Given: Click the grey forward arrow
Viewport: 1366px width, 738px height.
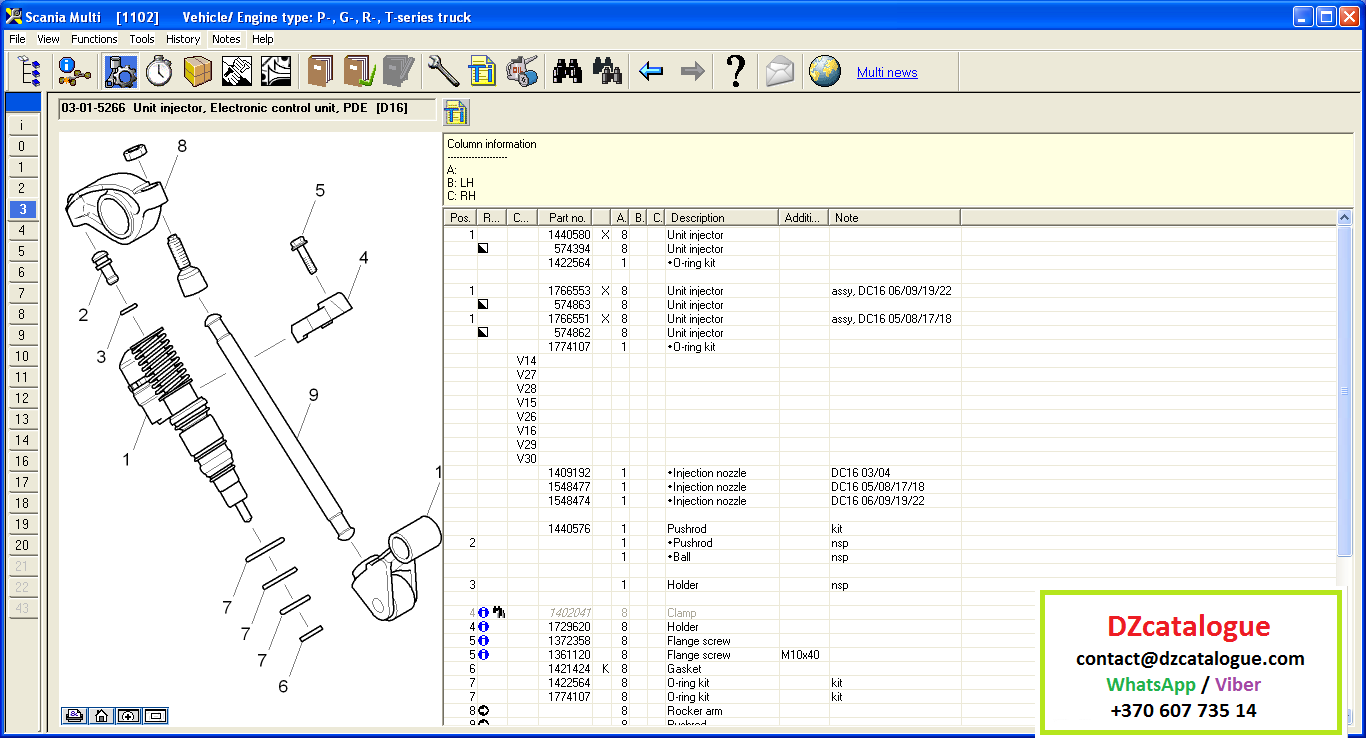Looking at the screenshot, I should (692, 72).
